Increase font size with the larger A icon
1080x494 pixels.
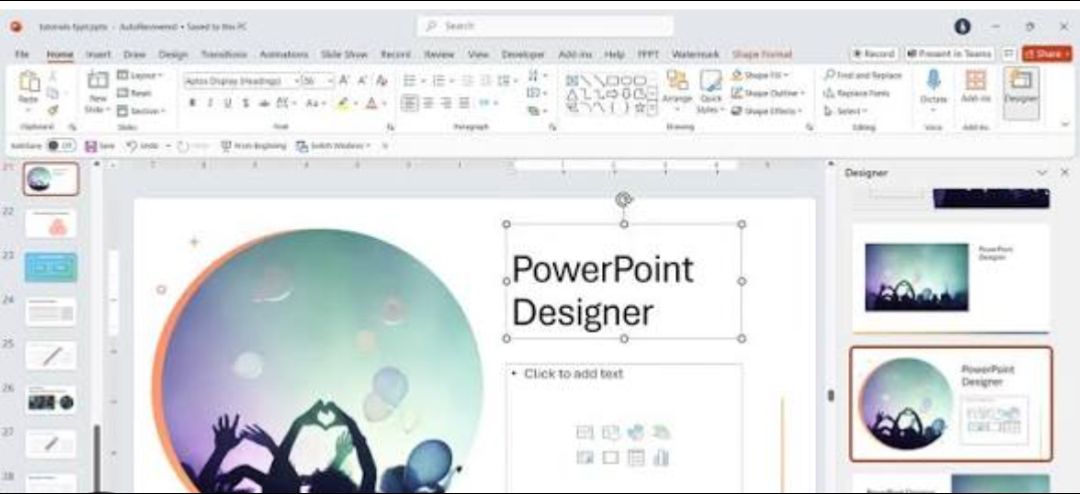click(344, 80)
